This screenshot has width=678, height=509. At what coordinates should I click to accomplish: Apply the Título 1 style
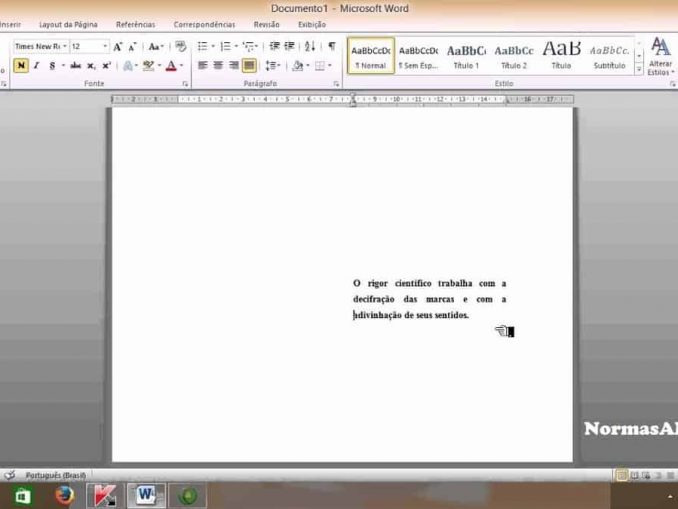[x=466, y=54]
